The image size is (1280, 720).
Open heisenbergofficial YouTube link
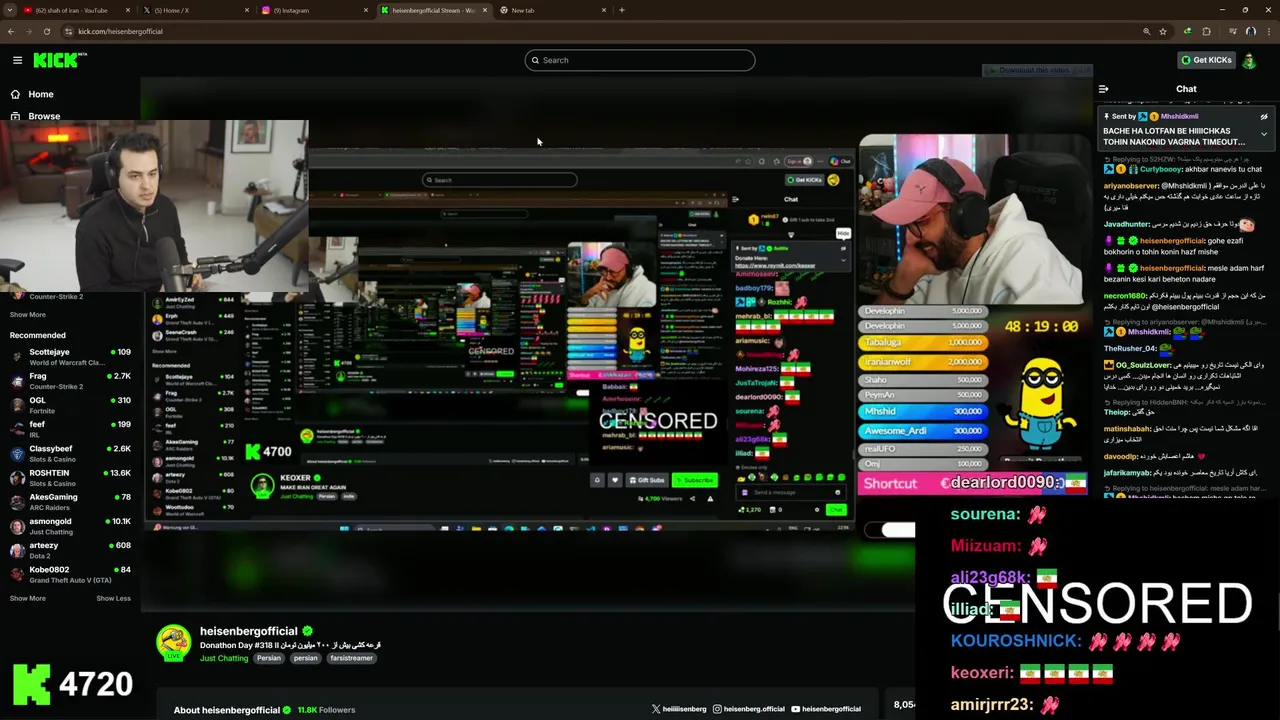[826, 709]
